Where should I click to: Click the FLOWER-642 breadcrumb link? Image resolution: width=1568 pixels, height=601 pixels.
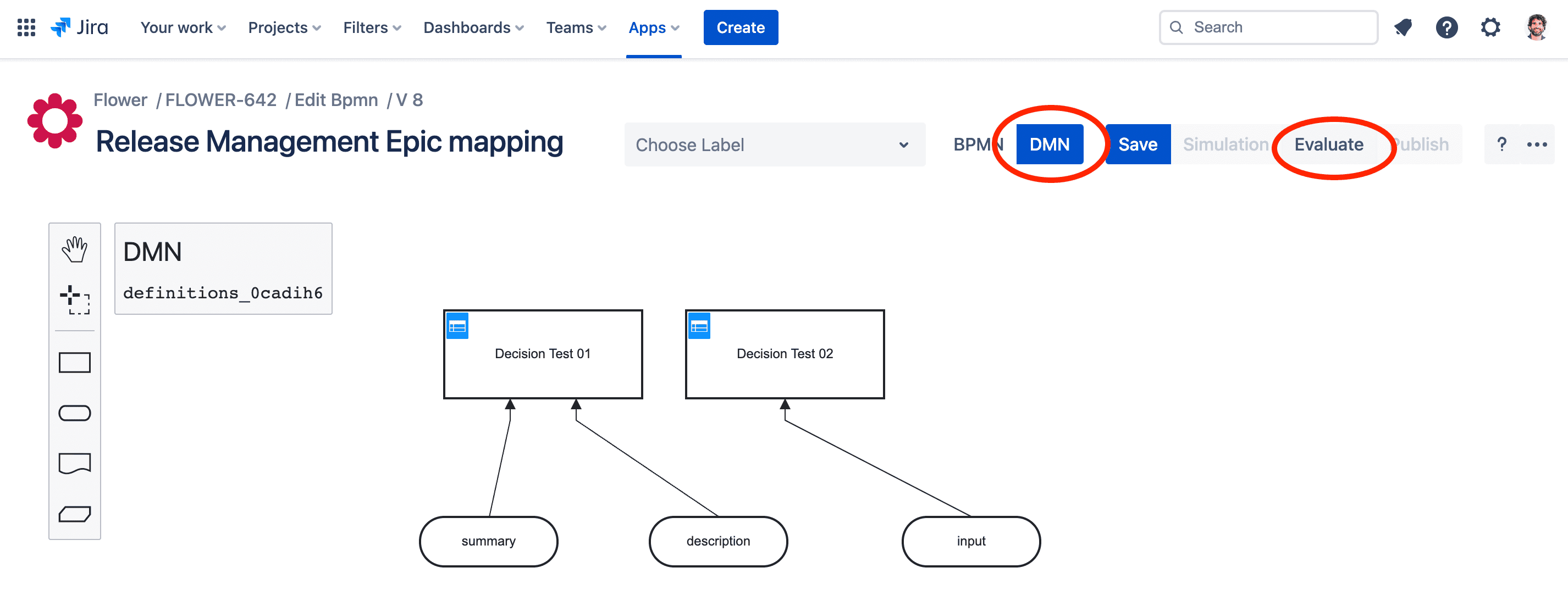pos(220,100)
